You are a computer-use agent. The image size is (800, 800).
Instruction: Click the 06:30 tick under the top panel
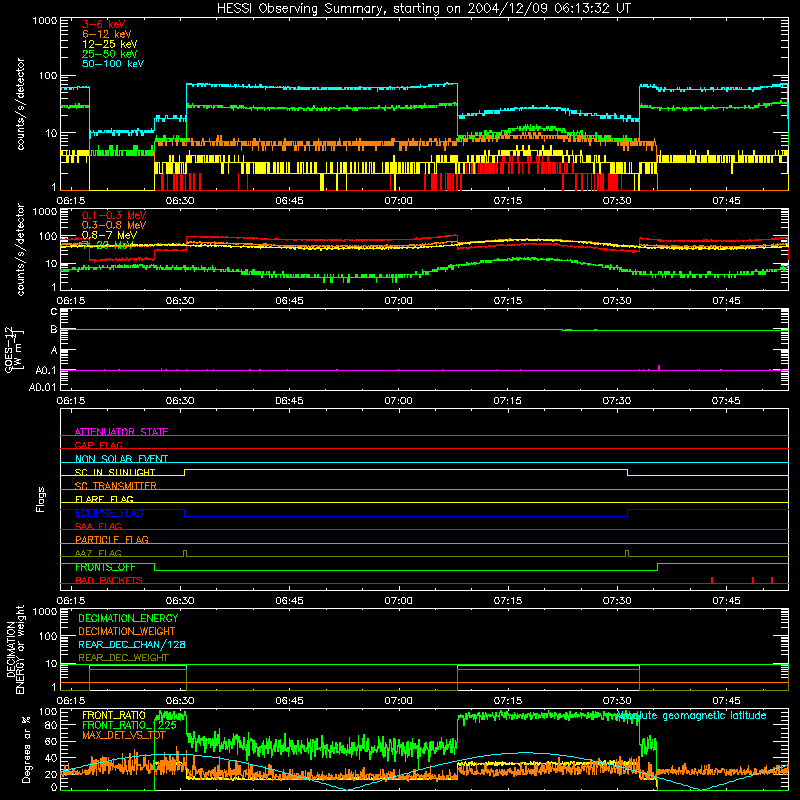180,201
